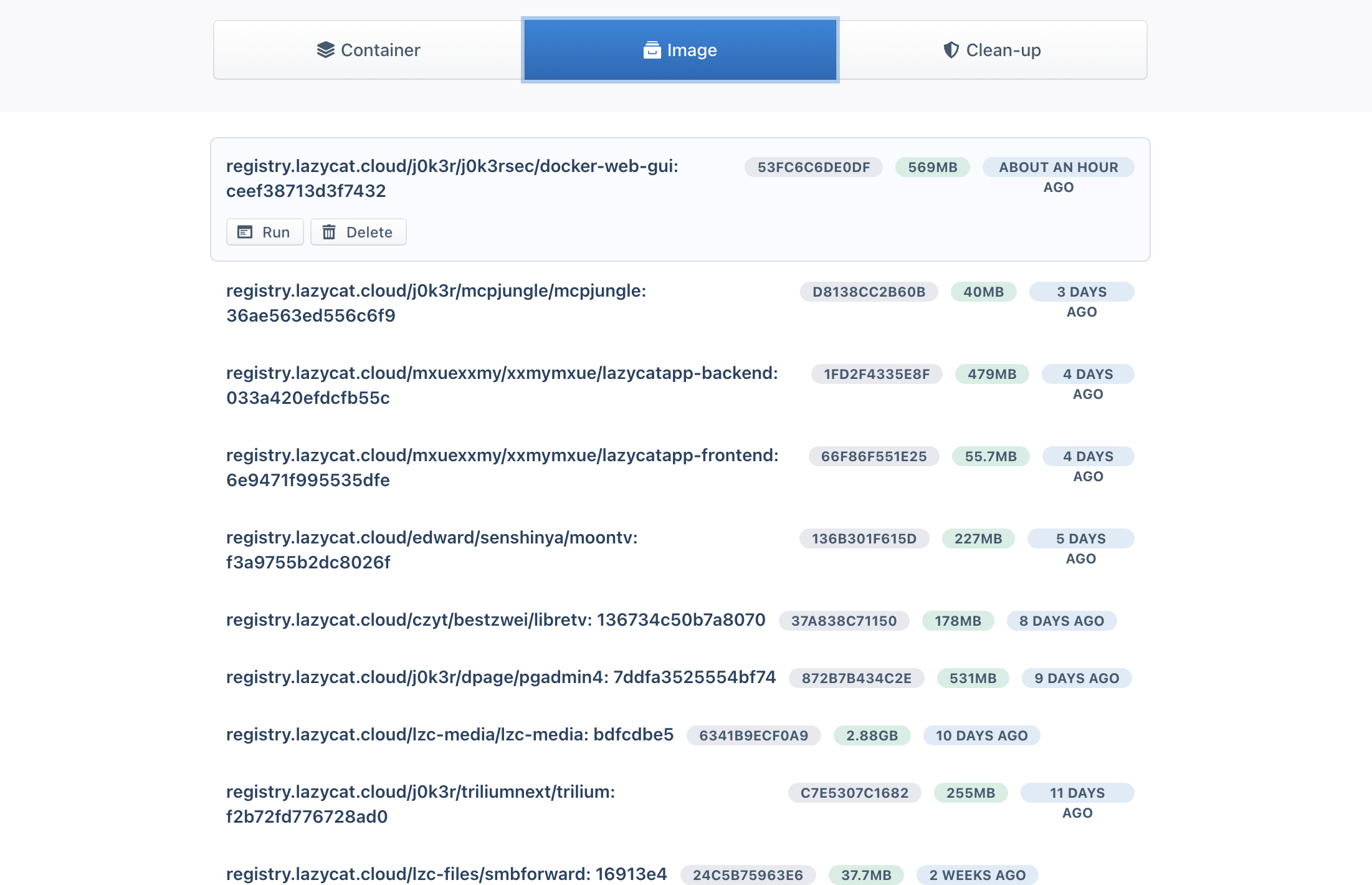Run the docker-web-gui image

[x=265, y=232]
